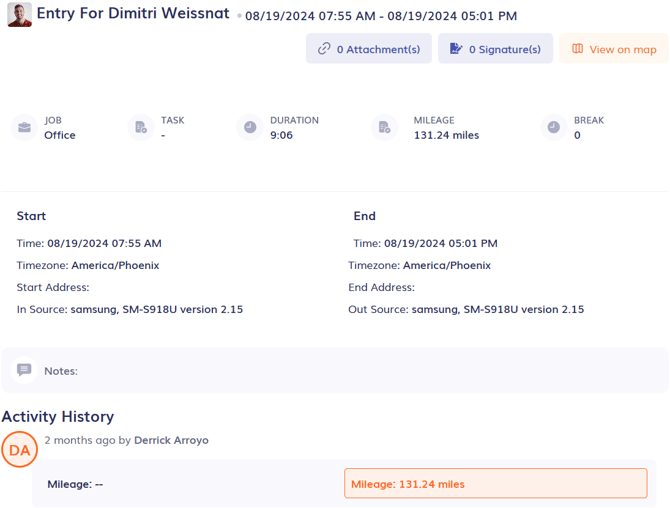
Task: Open the 0 Attachment(s) button
Action: pos(369,49)
